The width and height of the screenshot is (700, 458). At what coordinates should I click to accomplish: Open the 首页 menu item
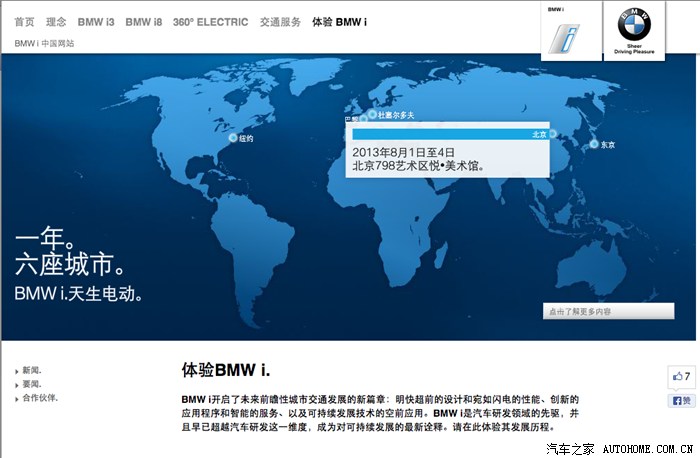24,21
